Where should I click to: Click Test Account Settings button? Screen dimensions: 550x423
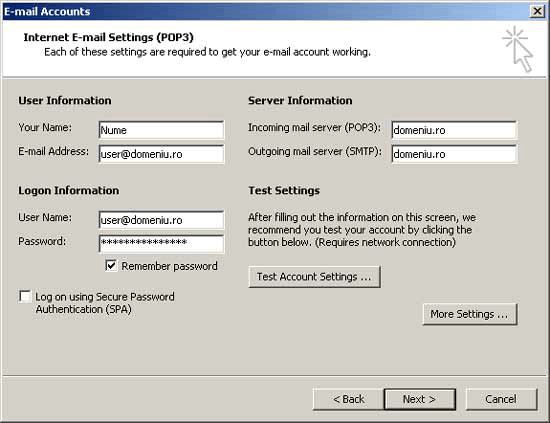[x=314, y=277]
